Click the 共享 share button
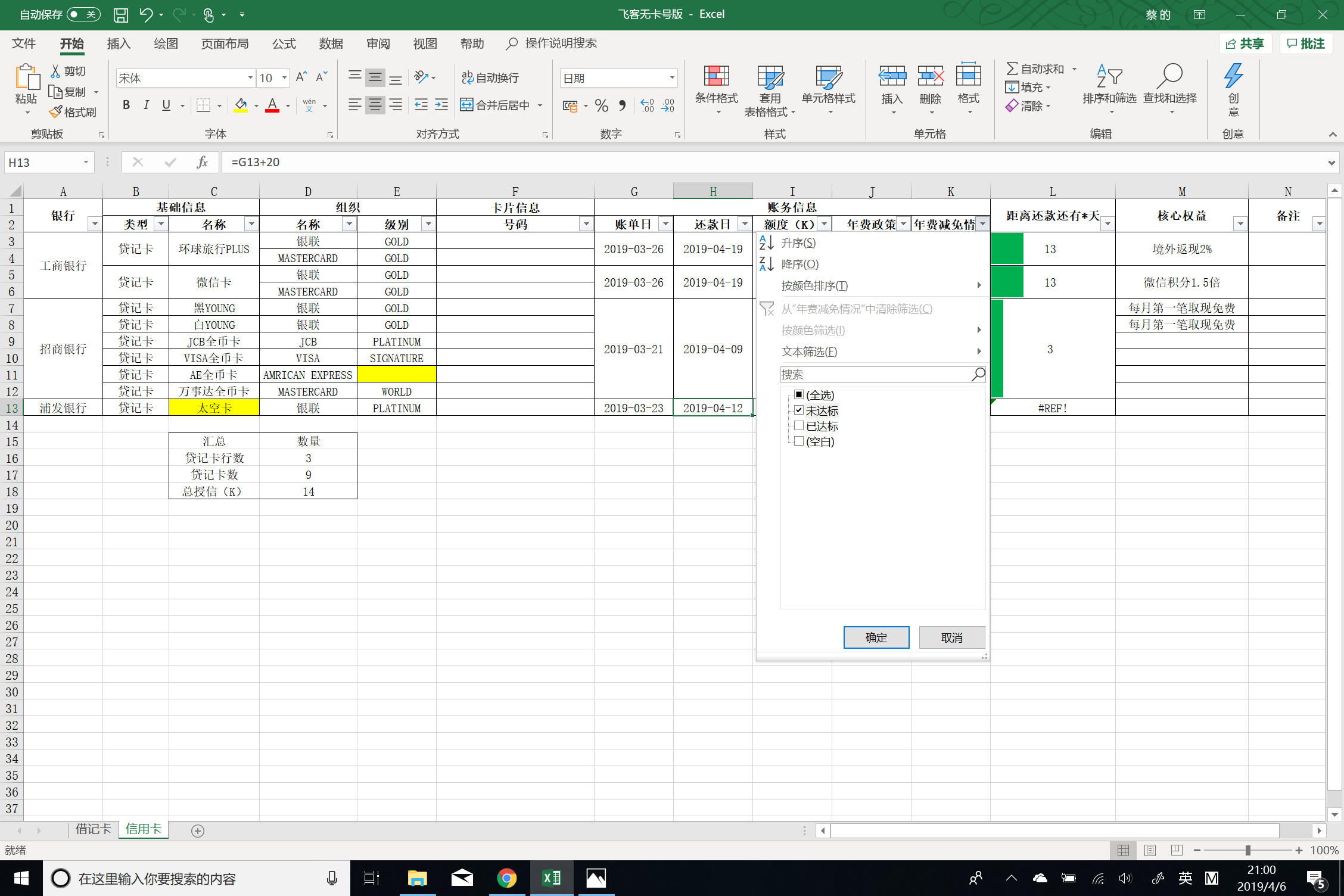 click(1245, 43)
